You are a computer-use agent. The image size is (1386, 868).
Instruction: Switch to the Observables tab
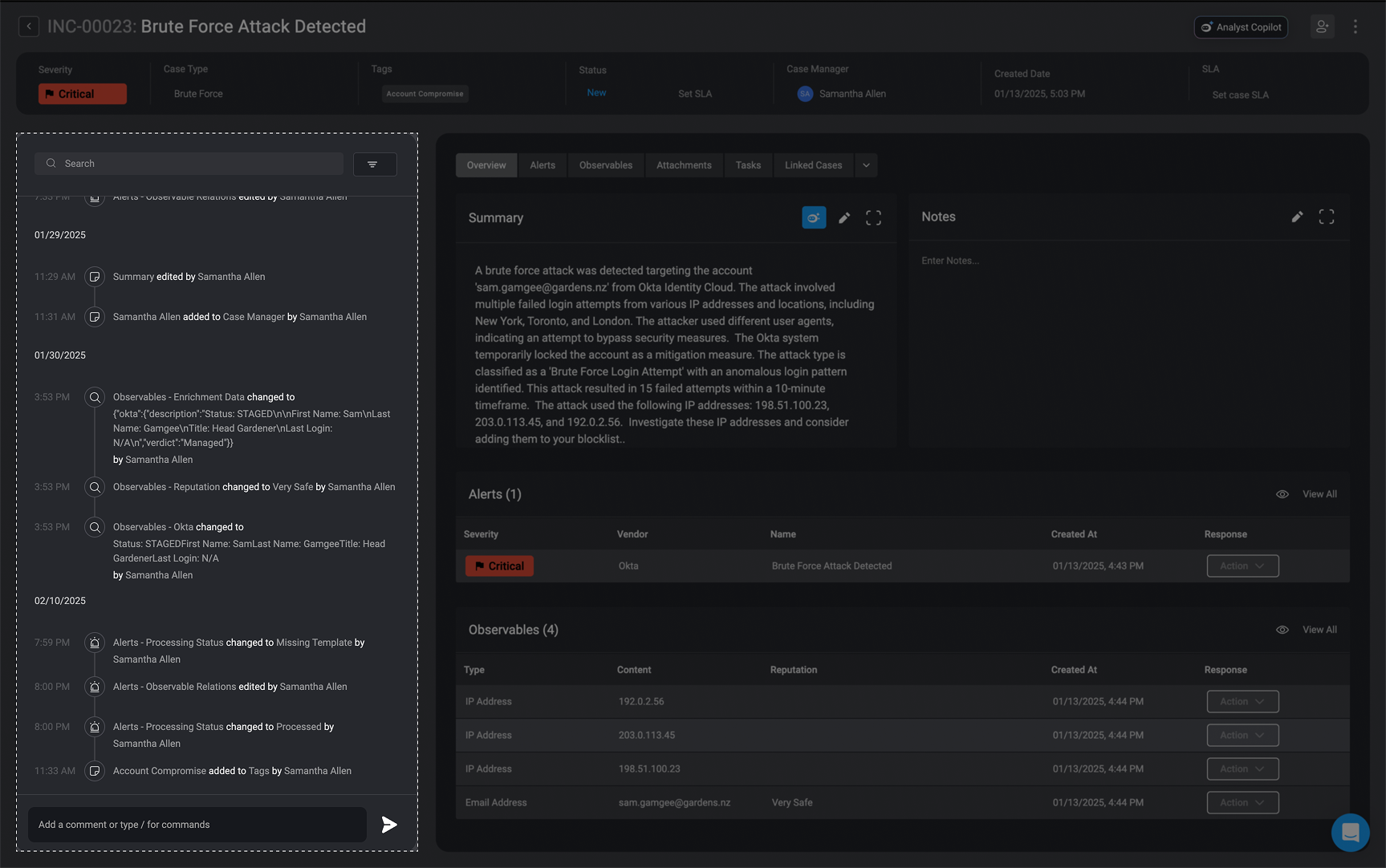click(x=605, y=165)
